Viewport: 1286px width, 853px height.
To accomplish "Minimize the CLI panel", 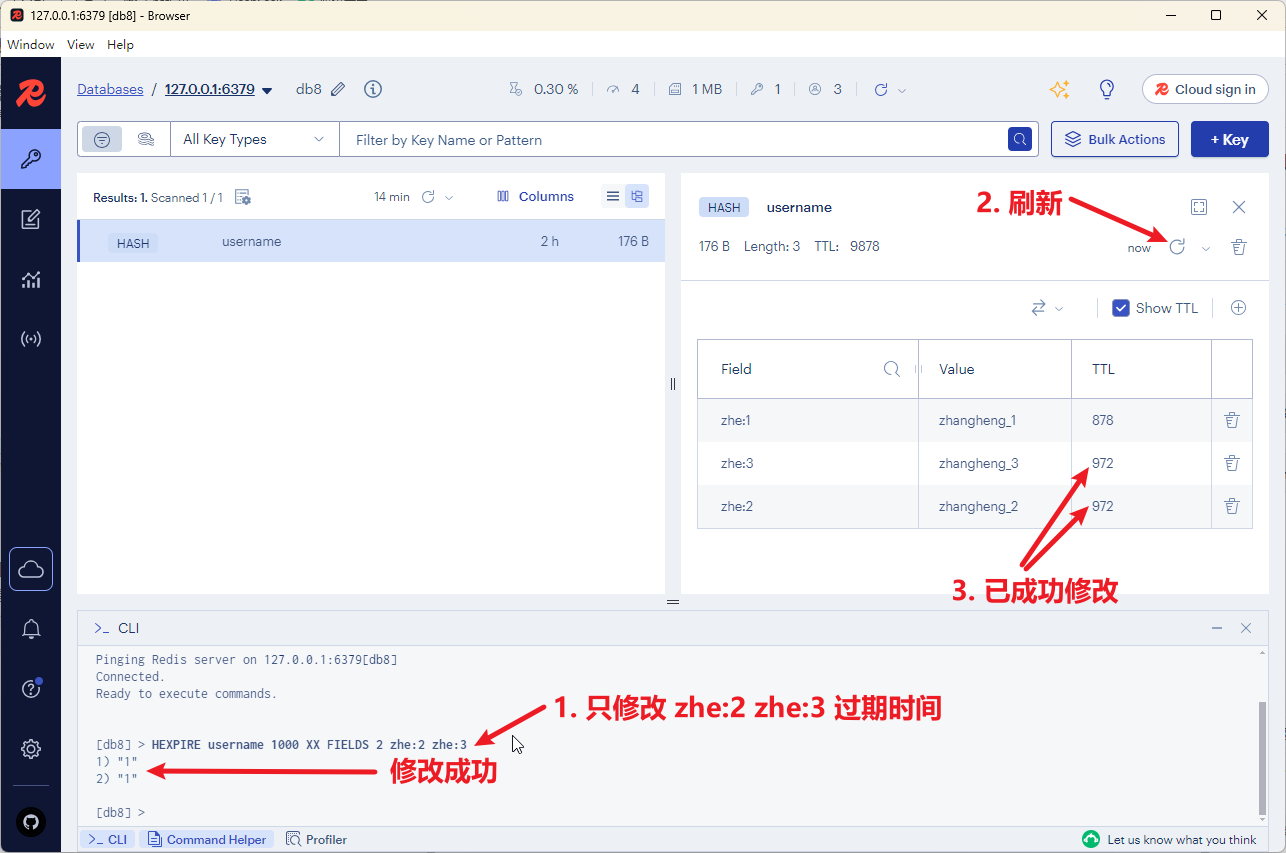I will [x=1216, y=628].
